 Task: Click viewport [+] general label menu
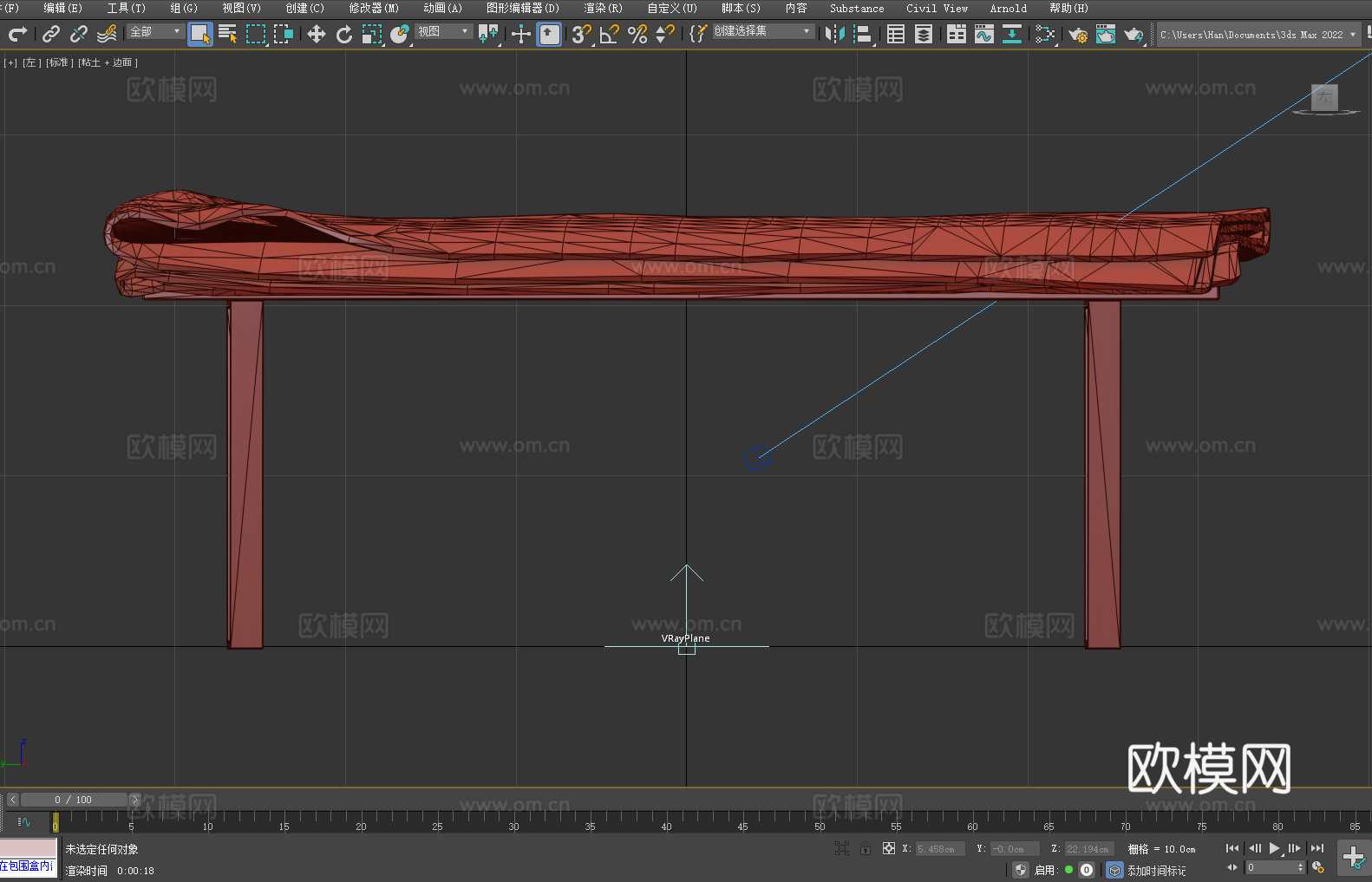tap(10, 62)
